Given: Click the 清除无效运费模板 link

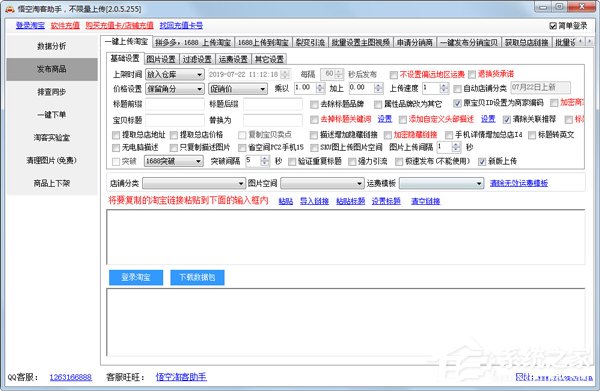Looking at the screenshot, I should pos(519,183).
